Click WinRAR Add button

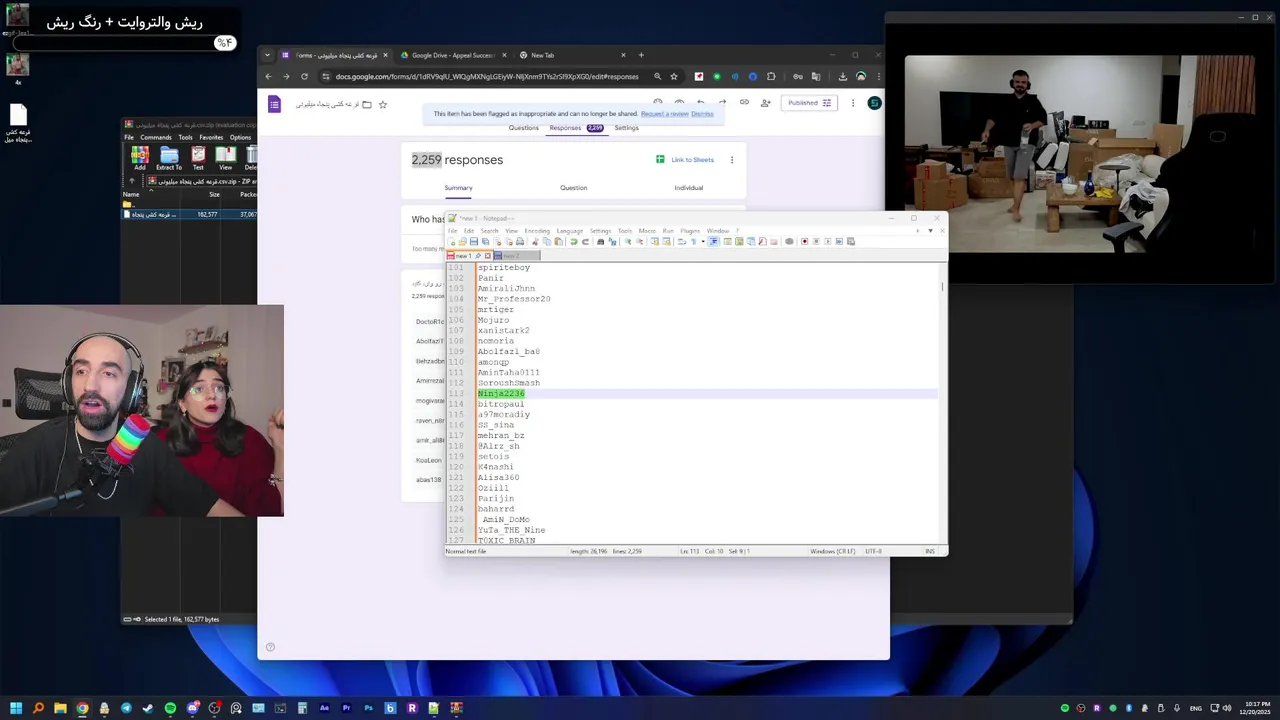click(x=140, y=157)
